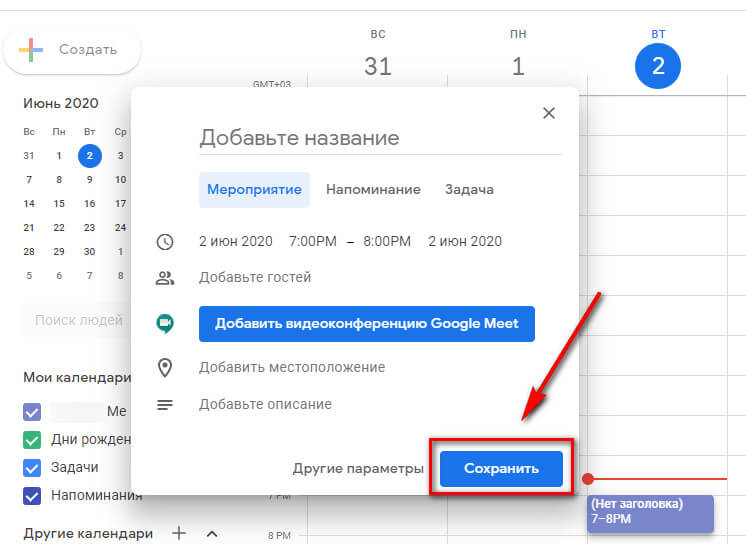The image size is (746, 544).
Task: Toggle the Задачи calendar checkbox
Action: [x=32, y=468]
